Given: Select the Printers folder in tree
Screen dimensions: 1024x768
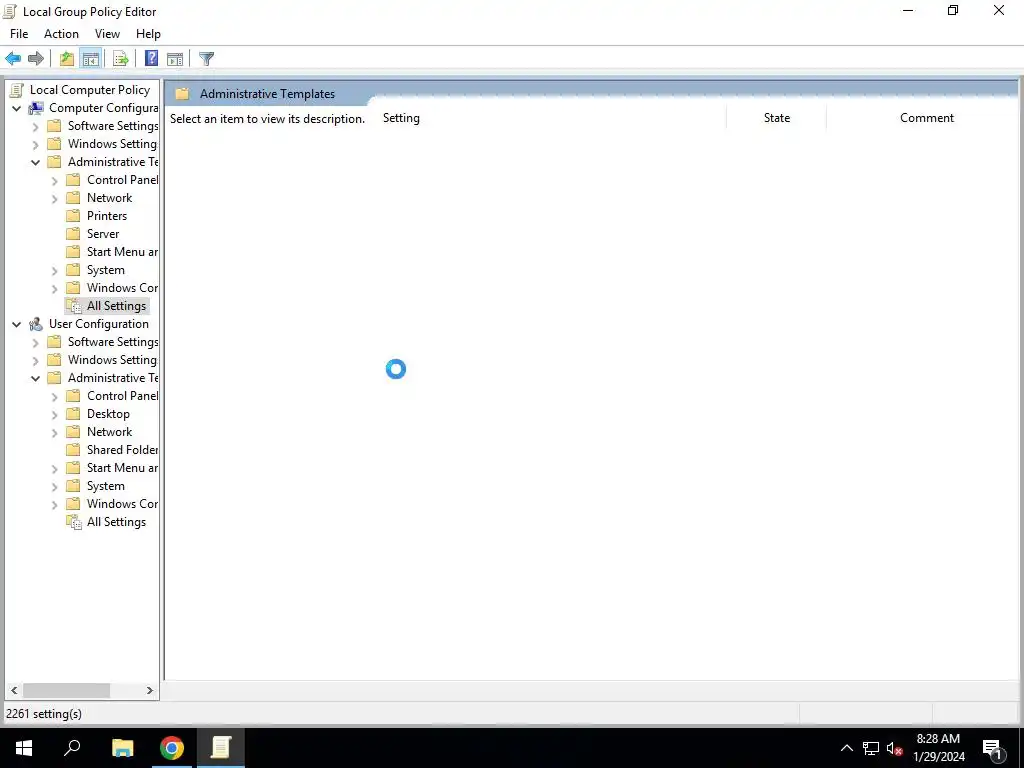Looking at the screenshot, I should [x=107, y=216].
